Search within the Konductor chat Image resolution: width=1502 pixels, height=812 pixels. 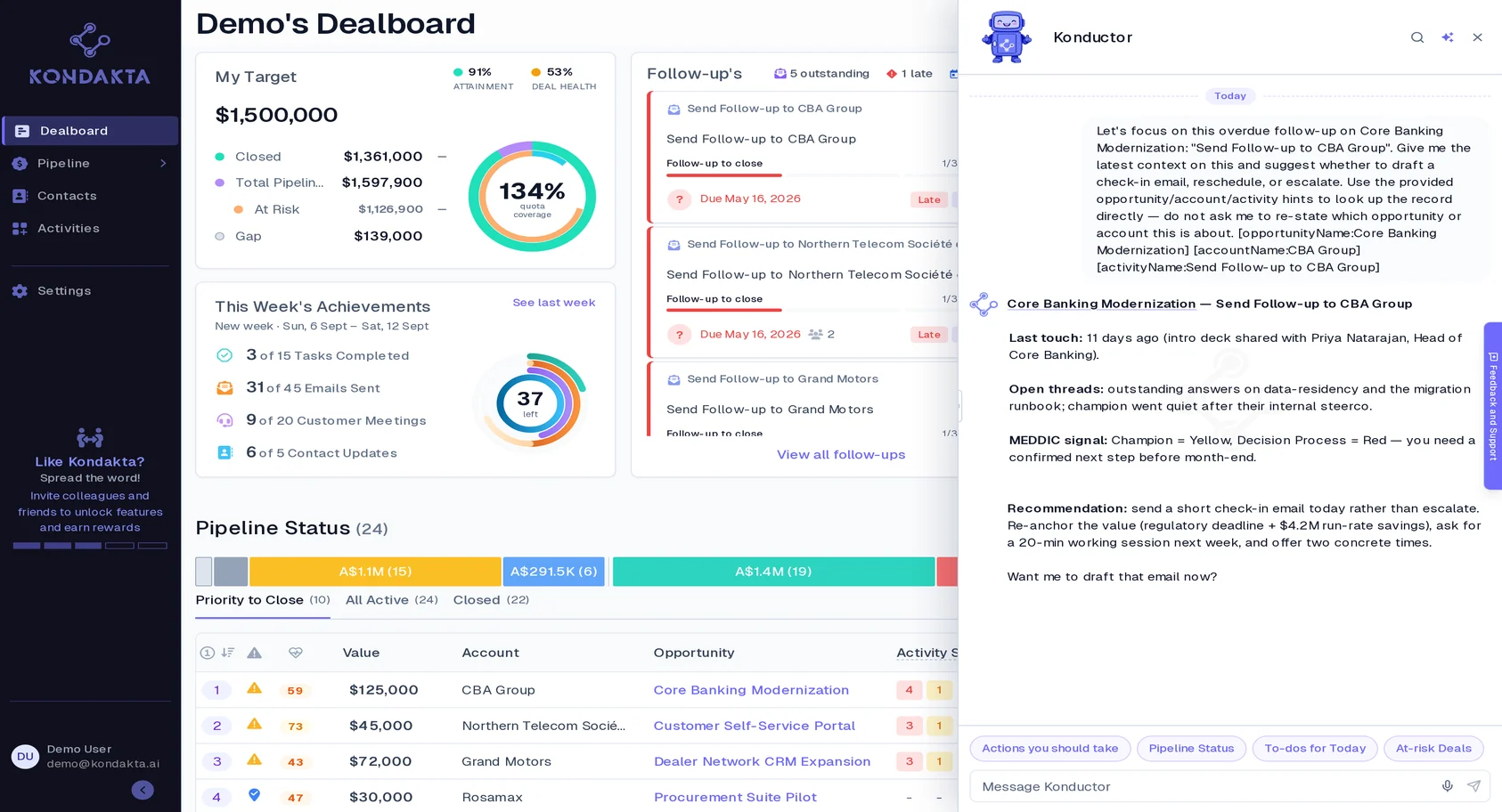(x=1416, y=37)
